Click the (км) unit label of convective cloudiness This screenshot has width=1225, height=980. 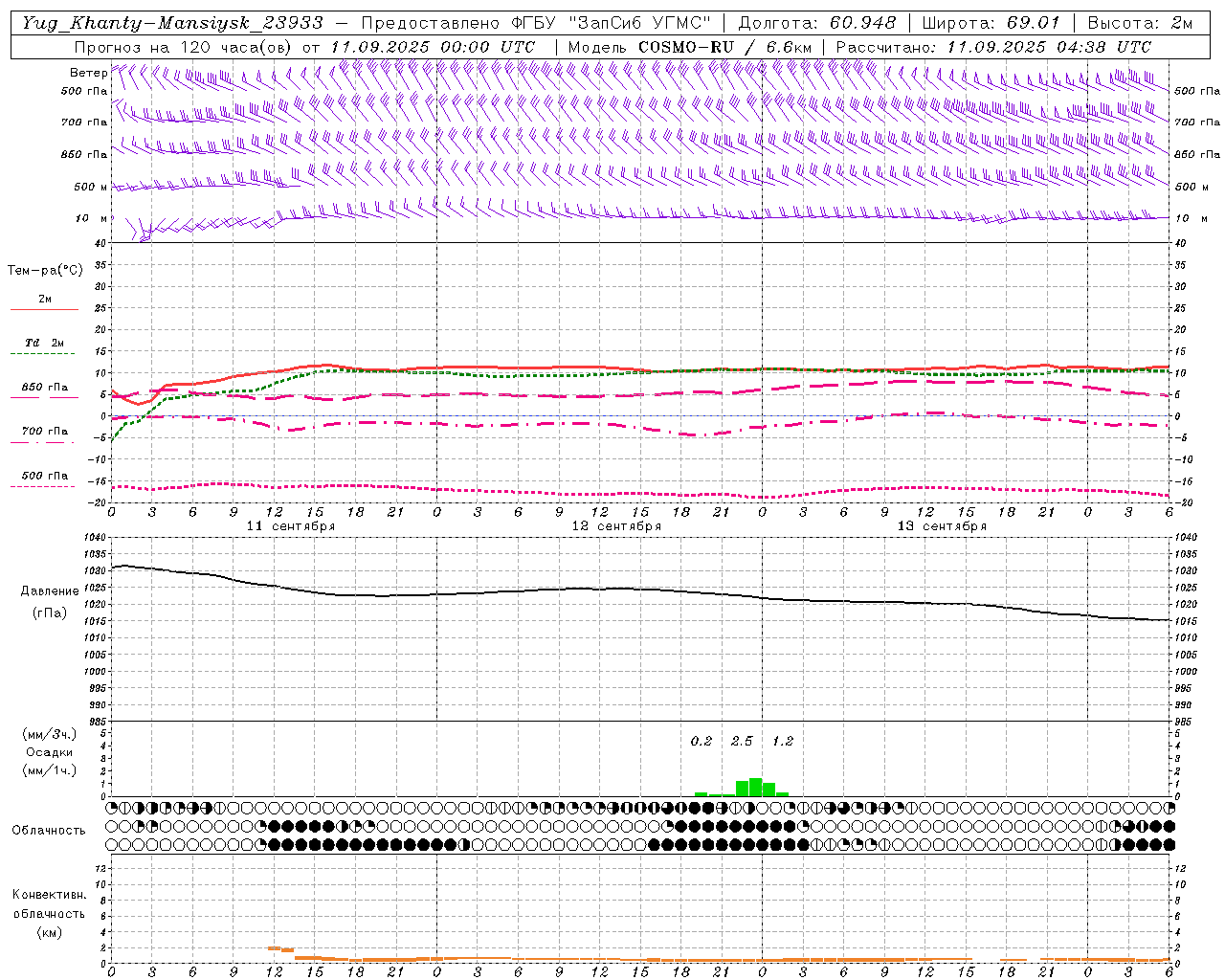tap(49, 932)
